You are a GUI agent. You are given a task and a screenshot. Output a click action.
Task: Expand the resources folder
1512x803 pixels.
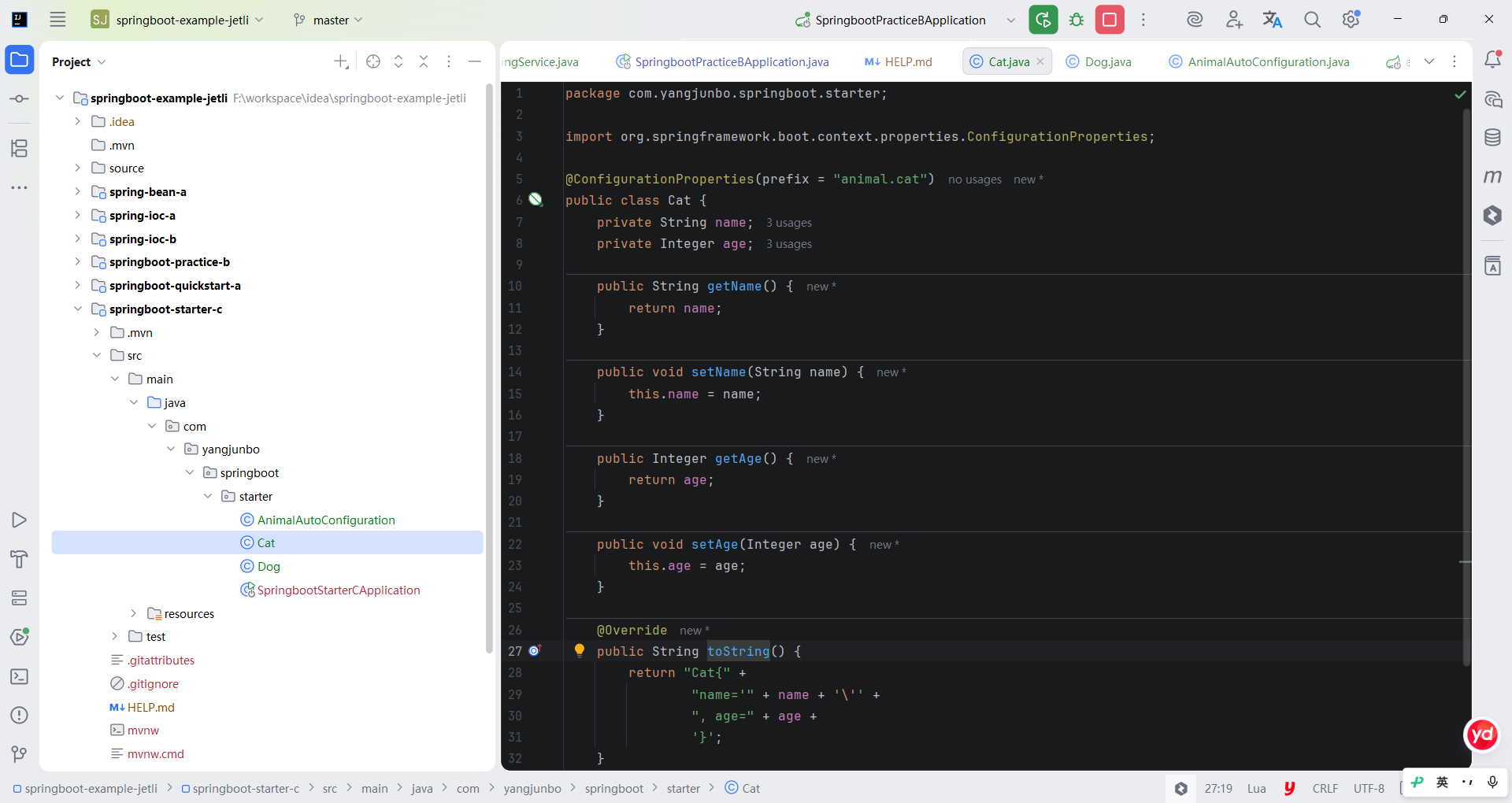coord(133,613)
